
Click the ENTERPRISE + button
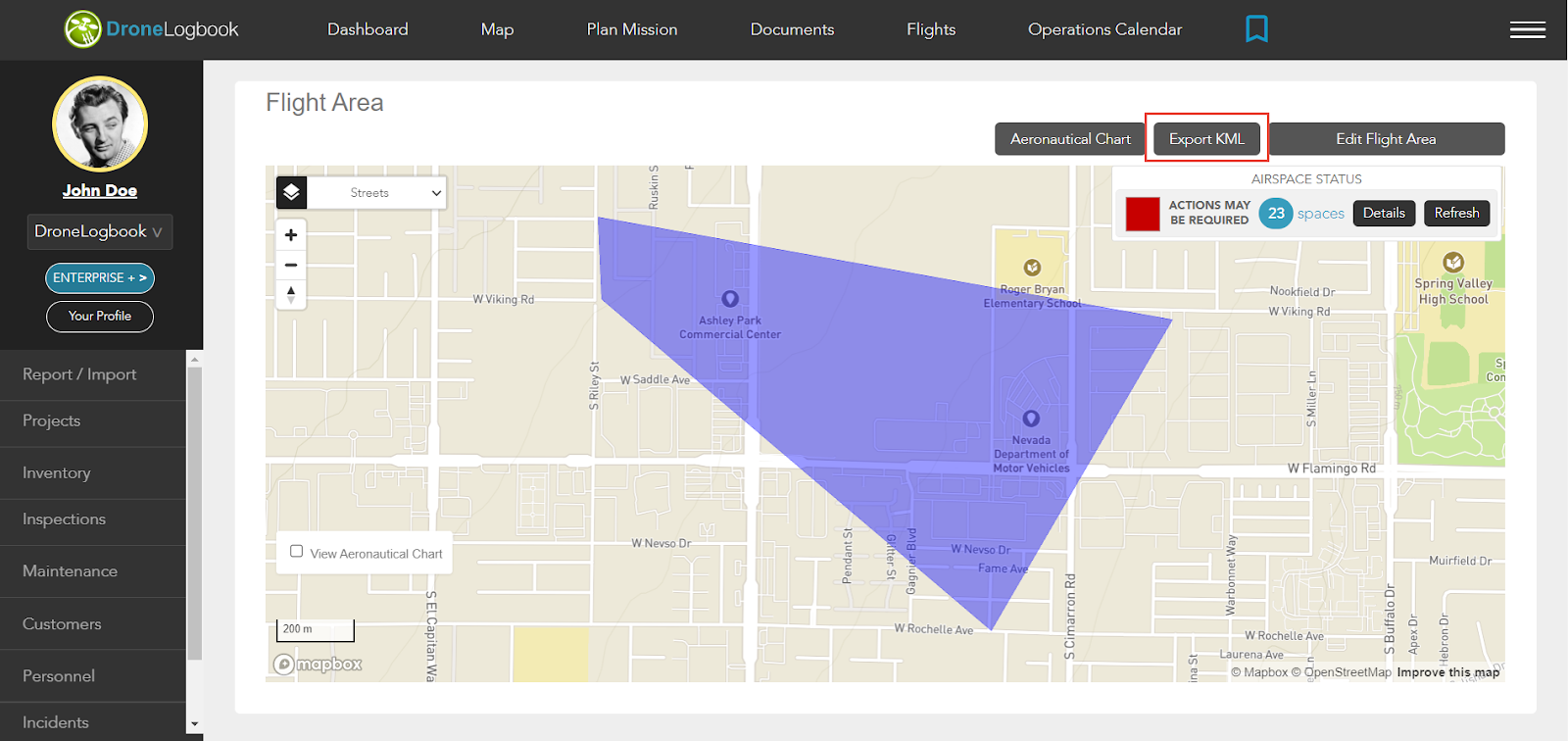coord(100,278)
